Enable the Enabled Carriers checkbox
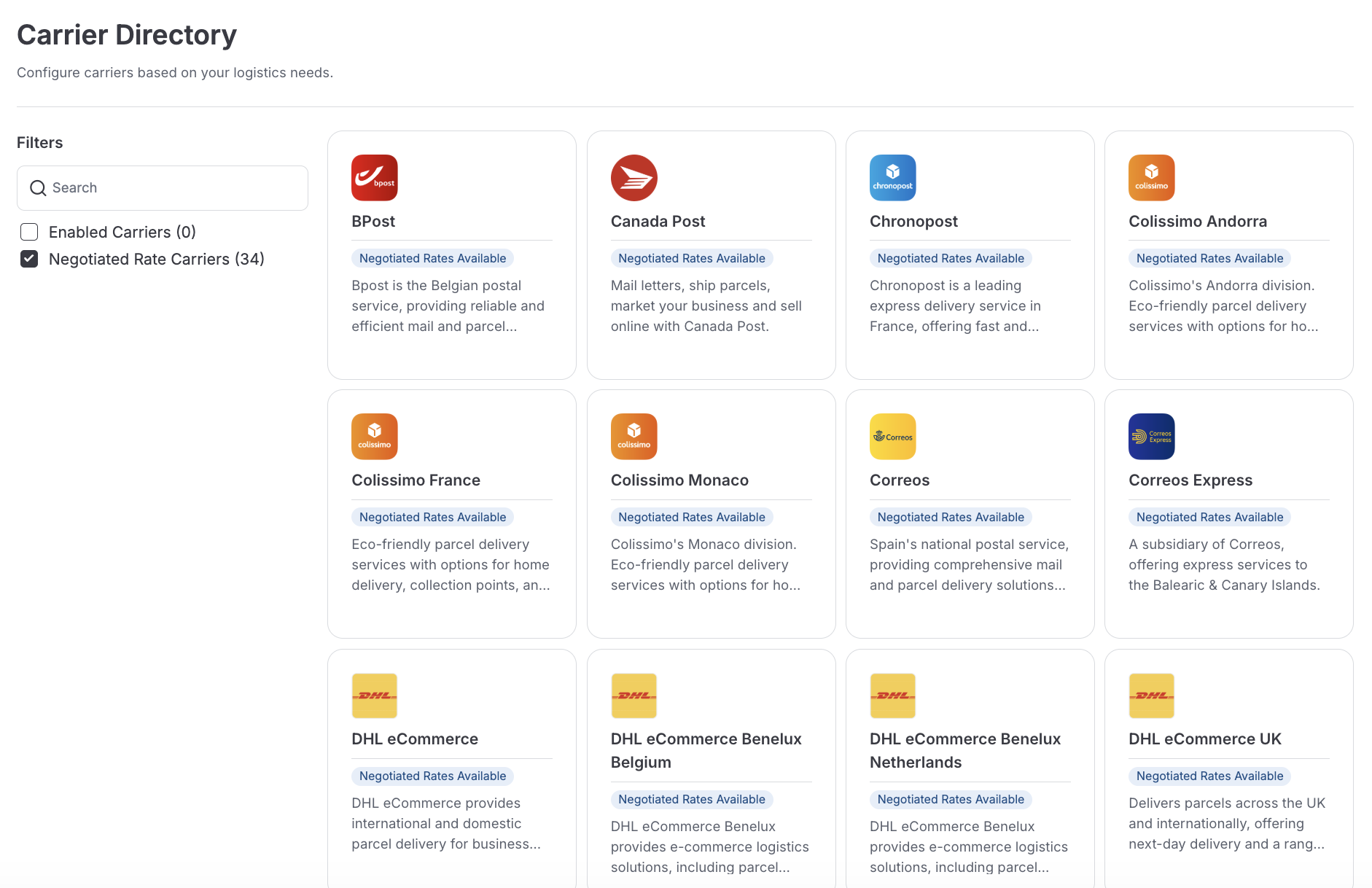The height and width of the screenshot is (888, 1372). pyautogui.click(x=29, y=232)
